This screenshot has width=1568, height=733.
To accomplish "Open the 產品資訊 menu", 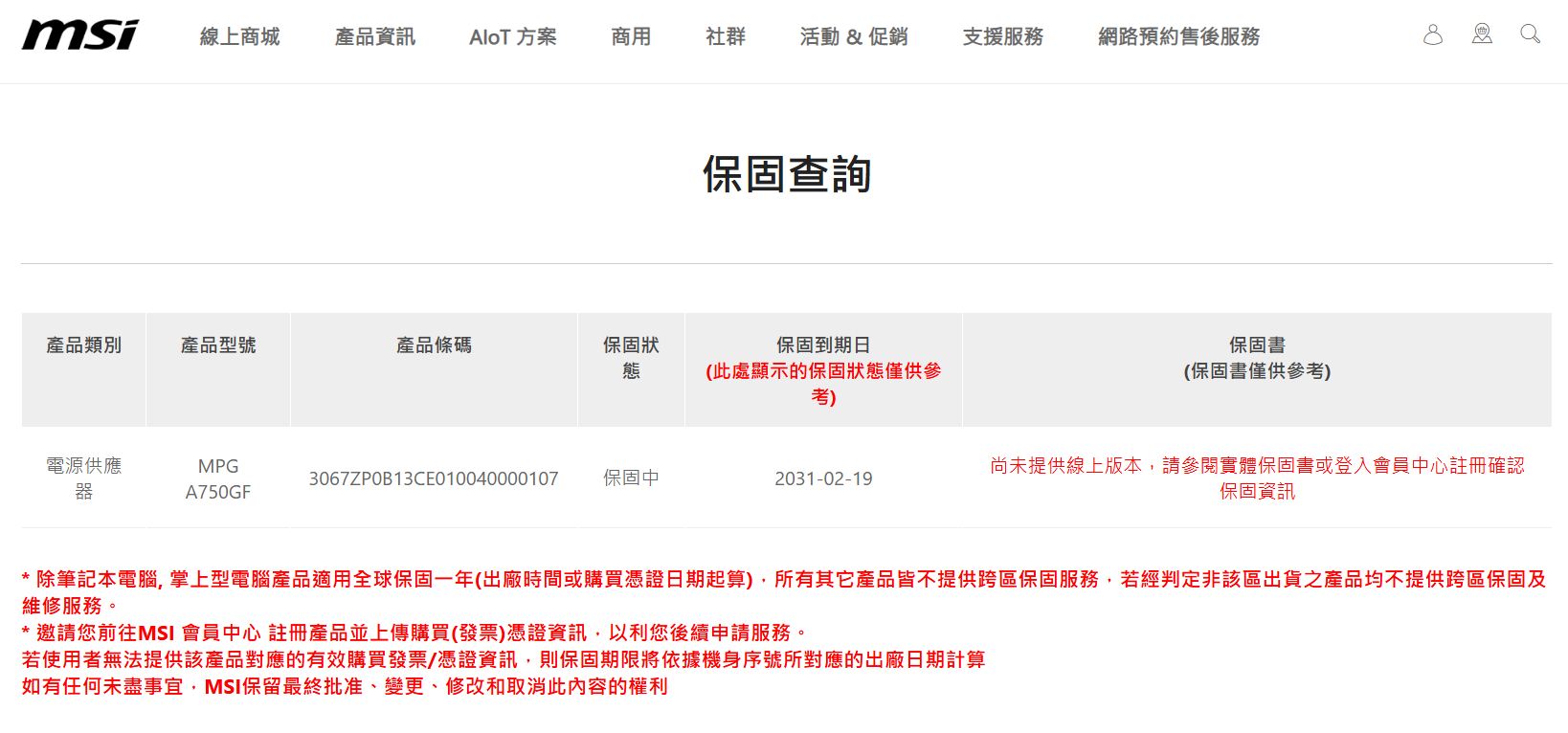I will pos(375,36).
